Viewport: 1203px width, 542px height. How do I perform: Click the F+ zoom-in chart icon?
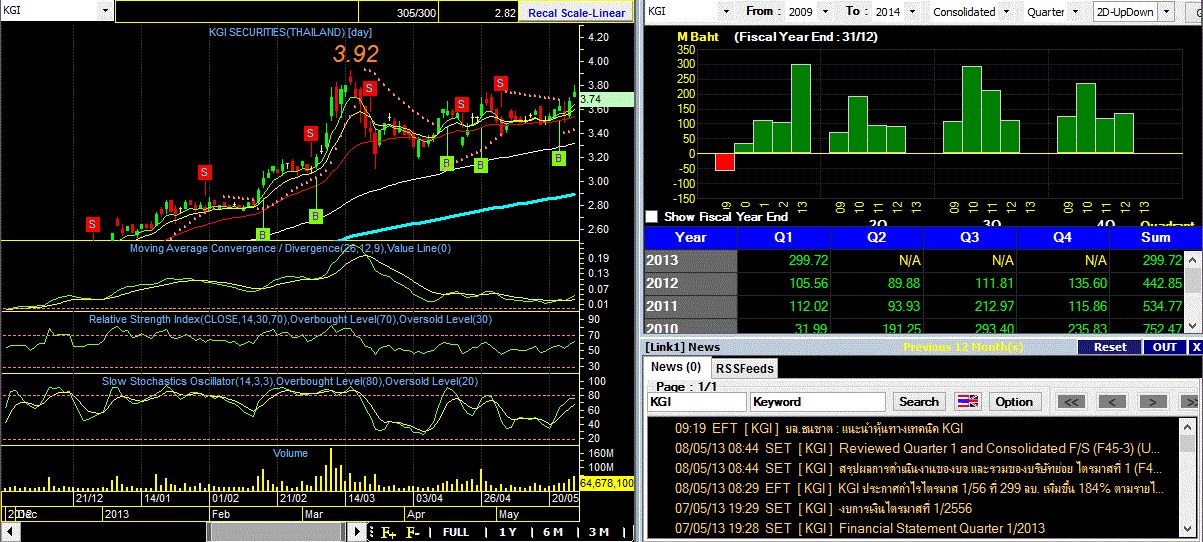[389, 532]
